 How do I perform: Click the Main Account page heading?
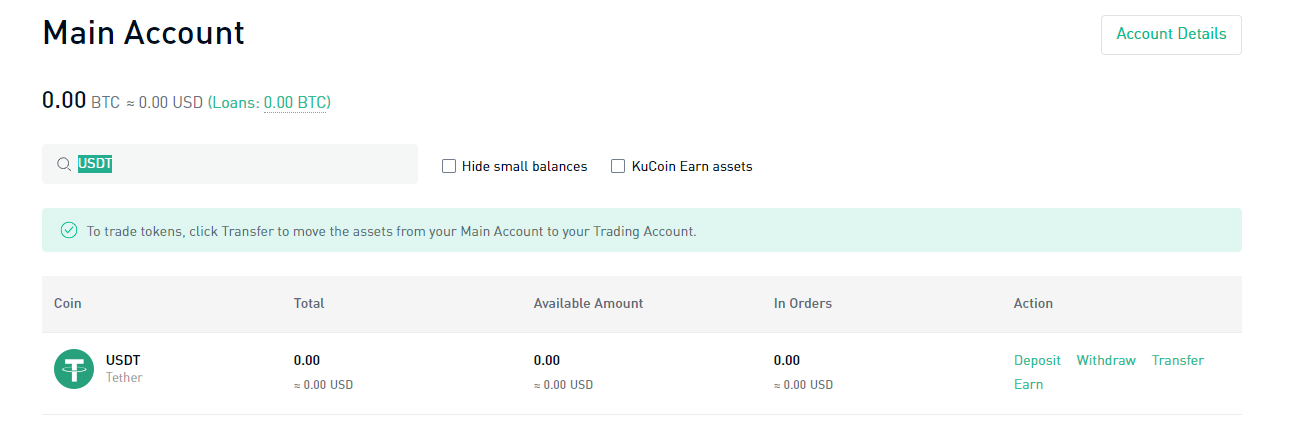pos(143,33)
